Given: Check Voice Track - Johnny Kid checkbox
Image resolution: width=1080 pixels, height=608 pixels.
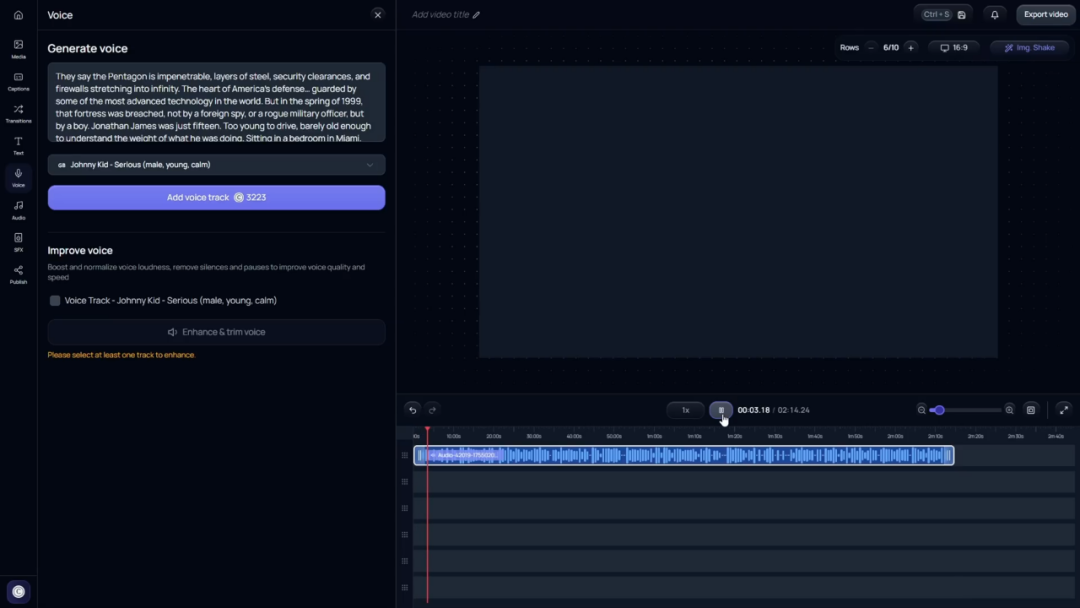Looking at the screenshot, I should (55, 300).
